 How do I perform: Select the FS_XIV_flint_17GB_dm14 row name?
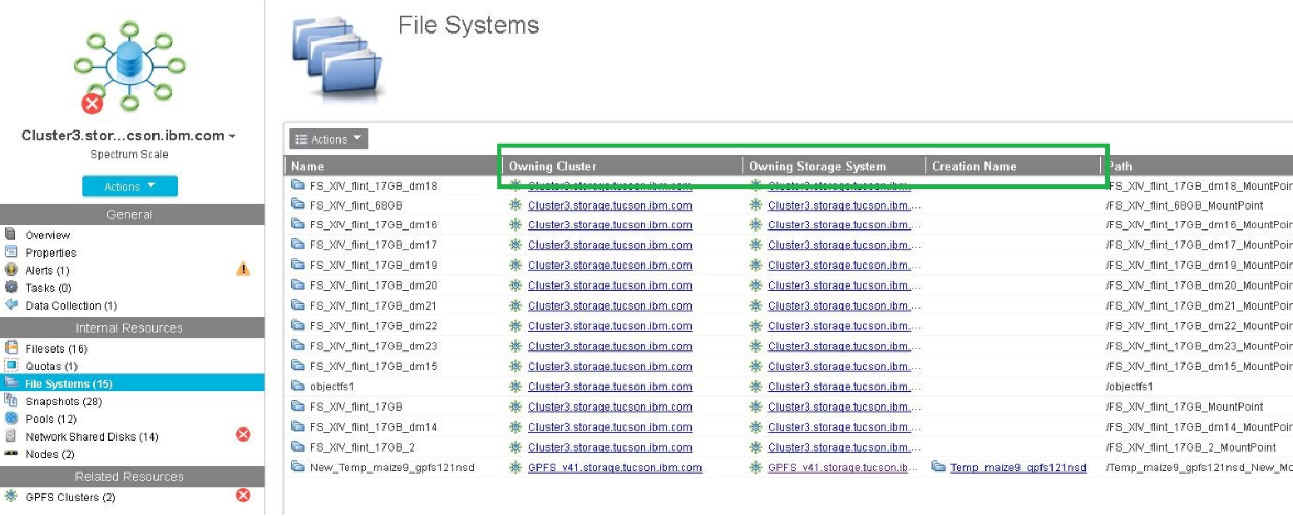373,427
